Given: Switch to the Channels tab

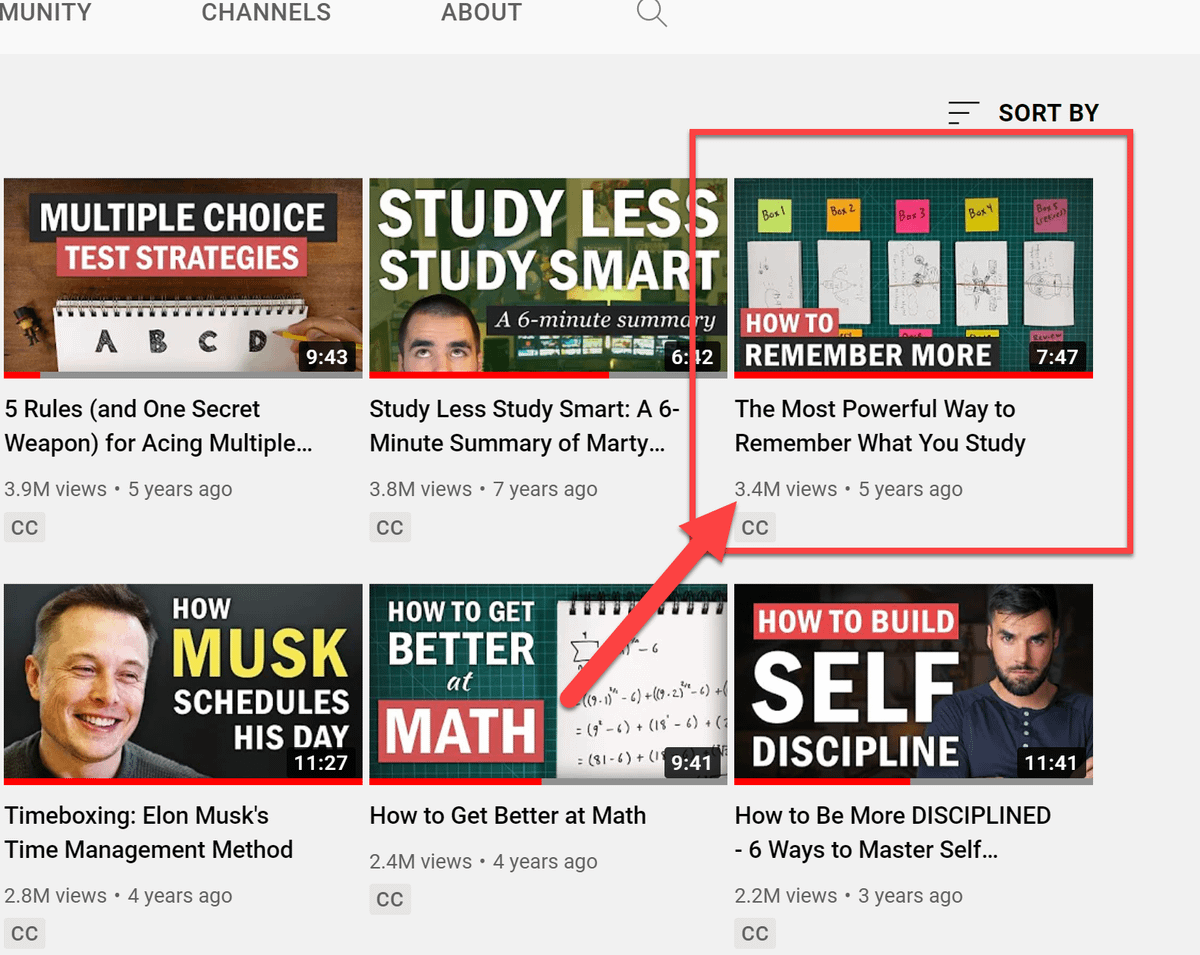Looking at the screenshot, I should pyautogui.click(x=266, y=13).
